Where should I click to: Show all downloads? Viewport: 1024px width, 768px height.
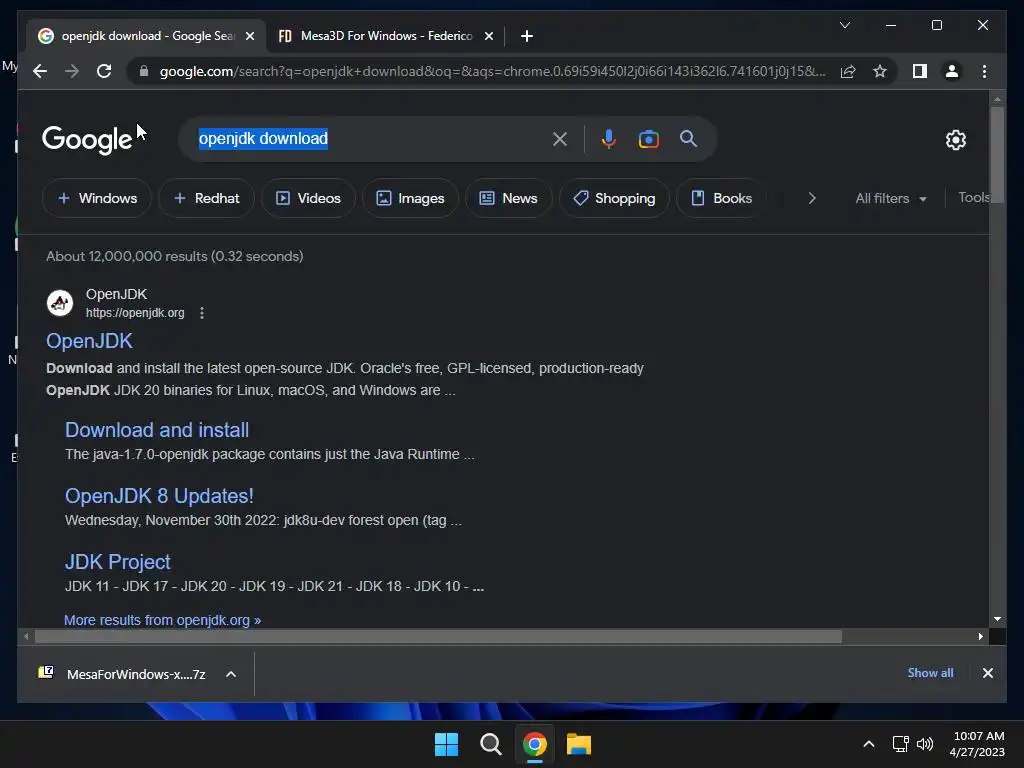point(930,673)
